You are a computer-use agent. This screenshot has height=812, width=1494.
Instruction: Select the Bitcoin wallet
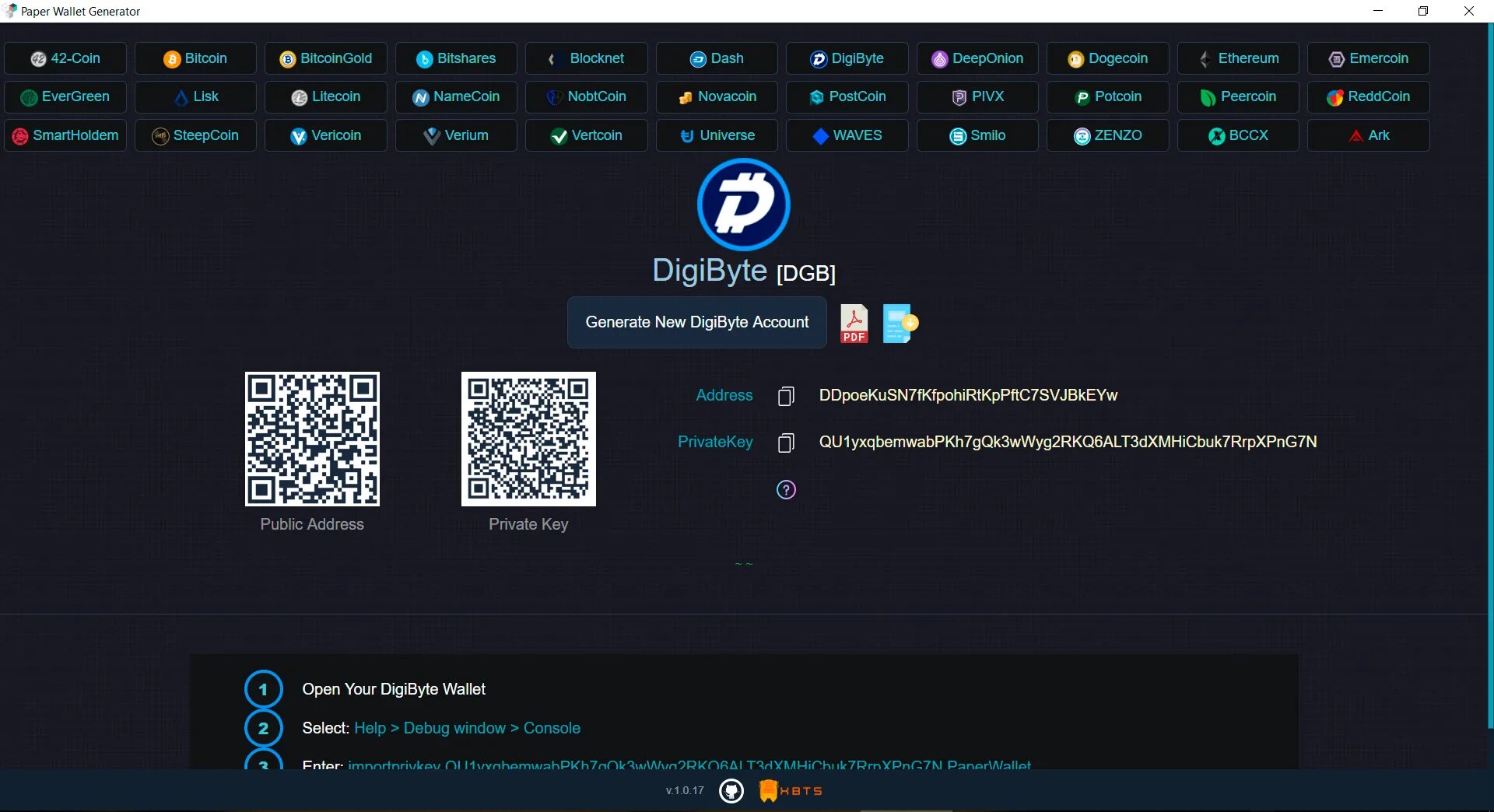coord(195,58)
